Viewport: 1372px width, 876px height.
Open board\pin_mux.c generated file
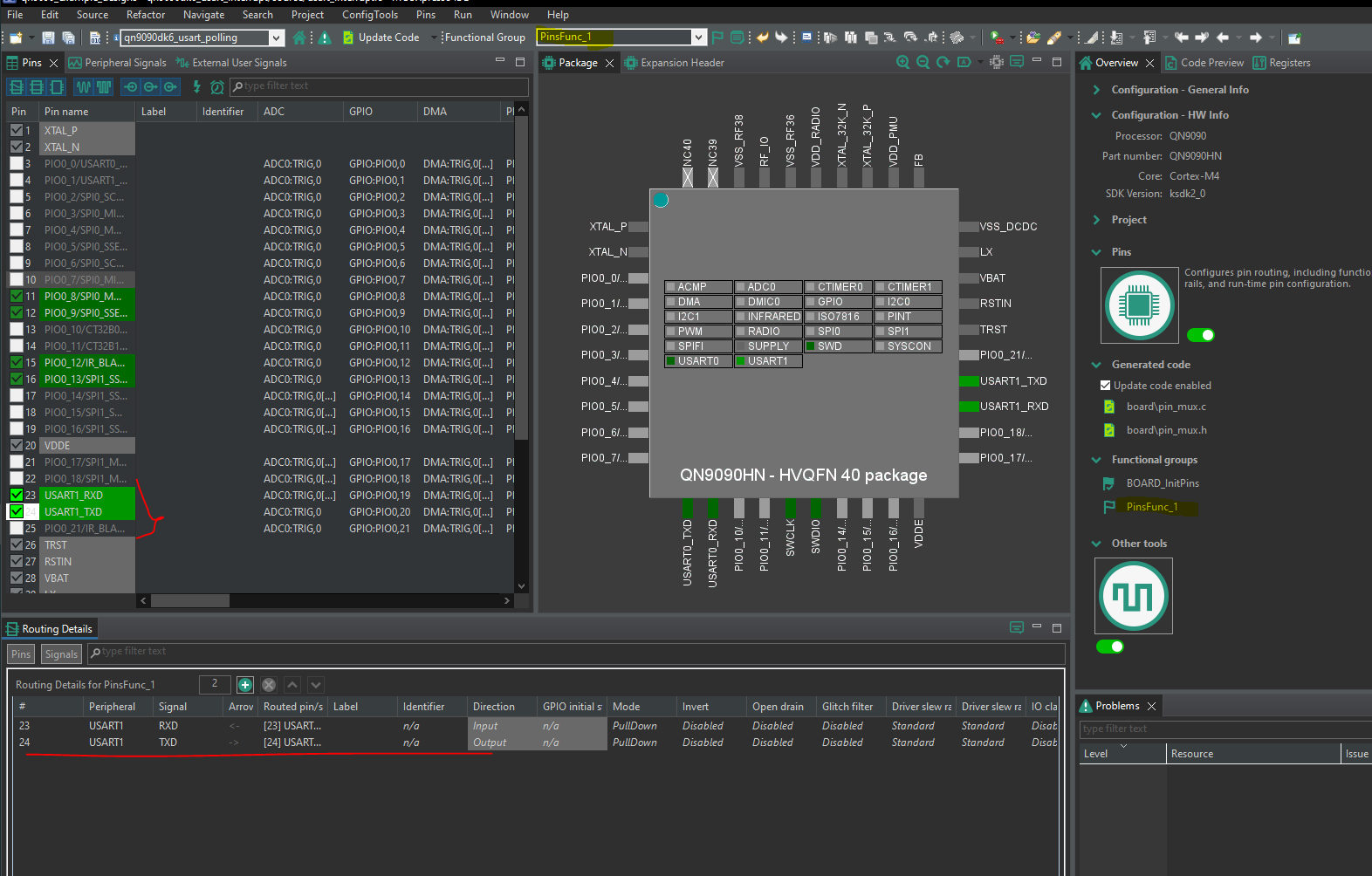click(x=1165, y=407)
